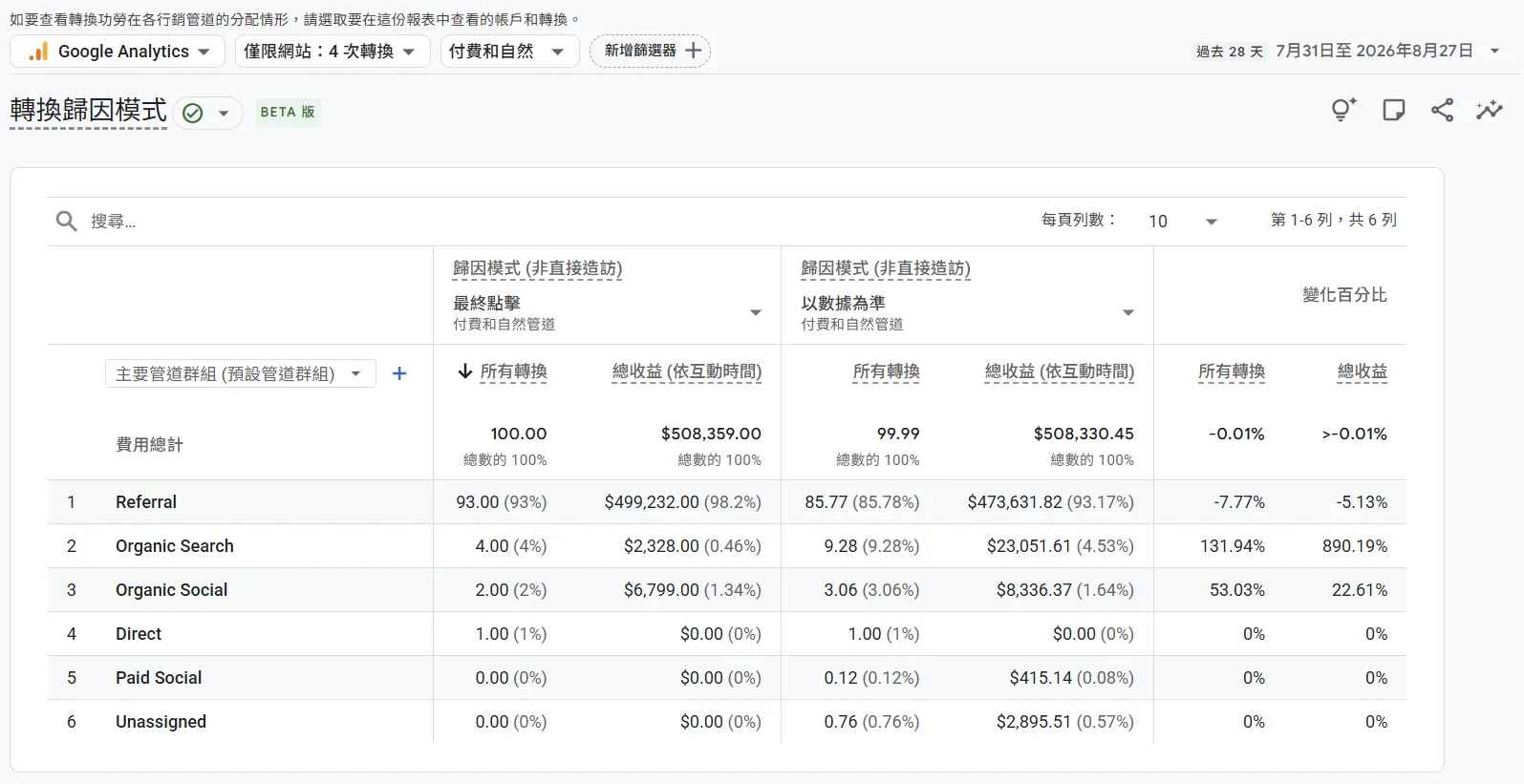Image resolution: width=1524 pixels, height=784 pixels.
Task: Click the add annotation note icon
Action: point(1394,110)
